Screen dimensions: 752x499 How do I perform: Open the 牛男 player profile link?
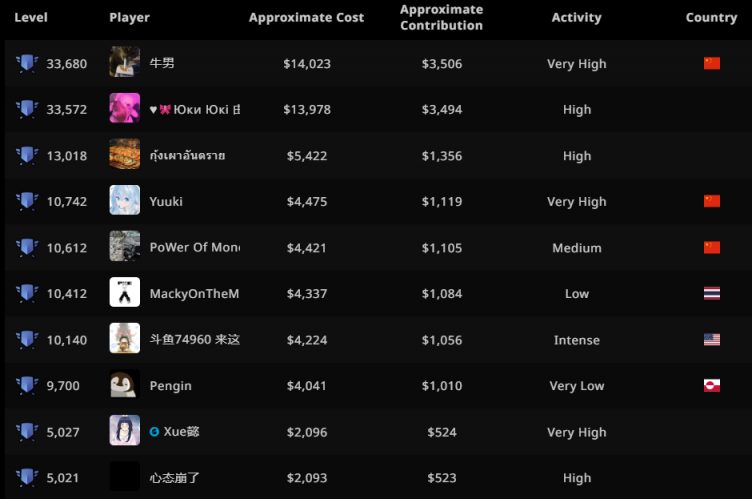click(x=161, y=64)
